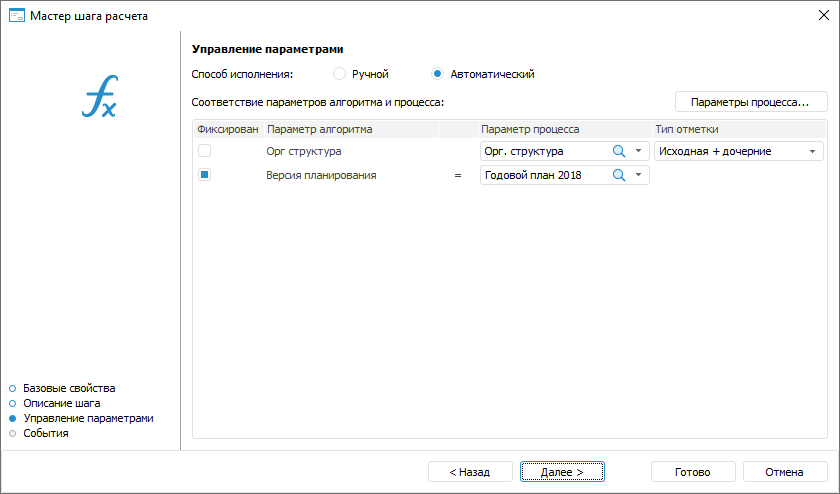The image size is (840, 494).
Task: Click the magnifier icon for Годовой план 2018
Action: pyautogui.click(x=619, y=175)
